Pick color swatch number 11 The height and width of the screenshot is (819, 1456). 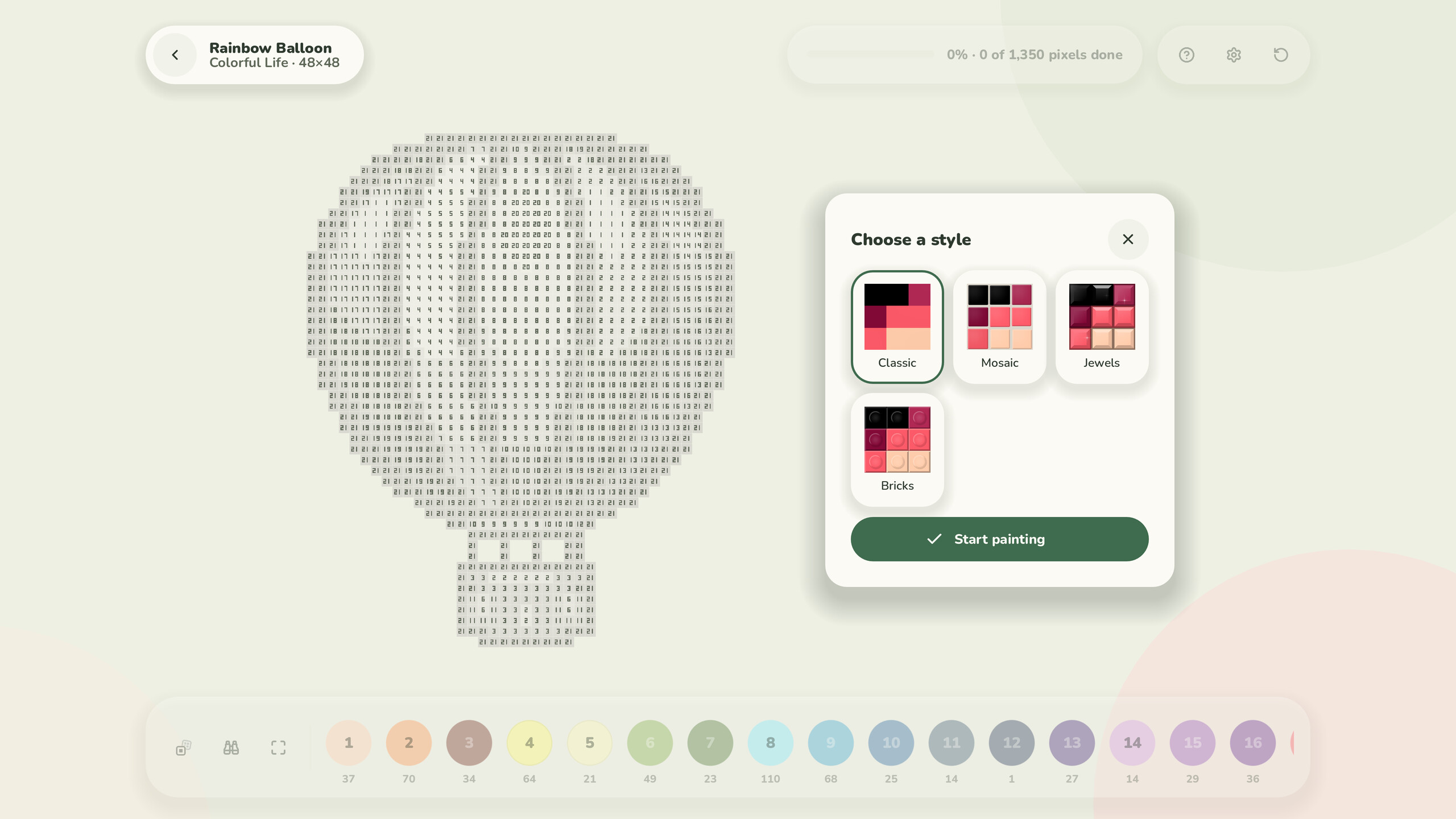[952, 743]
